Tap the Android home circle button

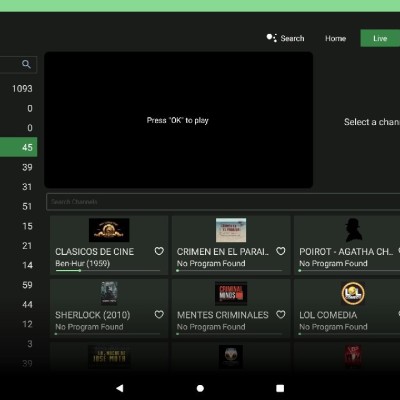click(x=200, y=388)
